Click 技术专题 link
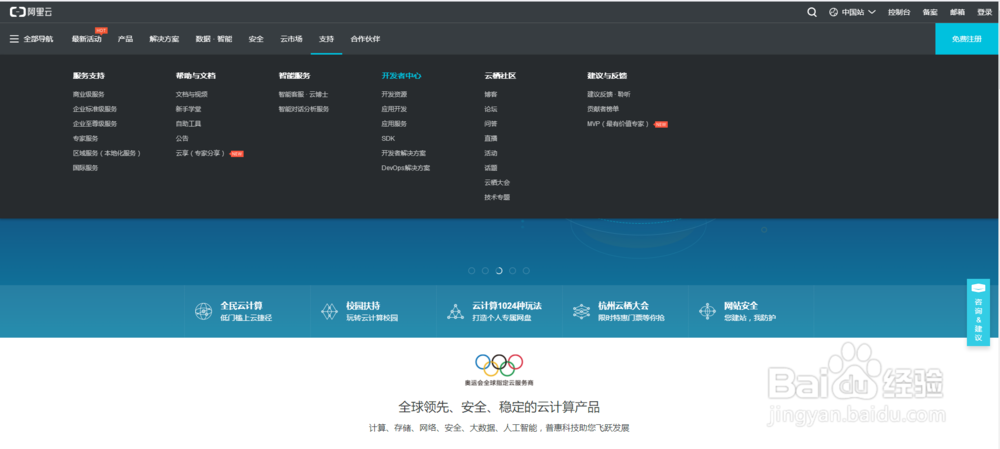 pos(497,197)
